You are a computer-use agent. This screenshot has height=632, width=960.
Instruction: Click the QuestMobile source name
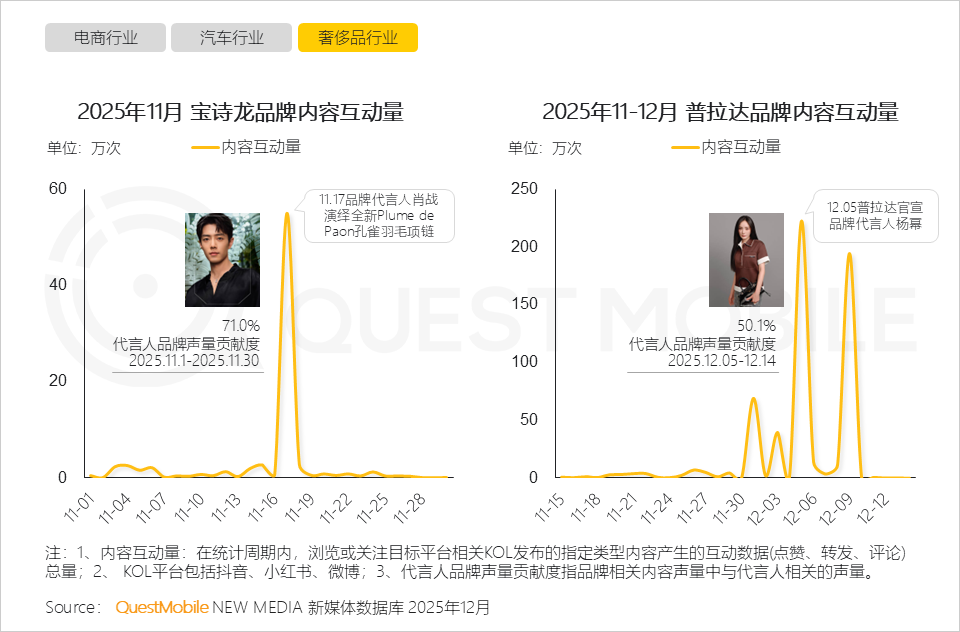pos(162,607)
